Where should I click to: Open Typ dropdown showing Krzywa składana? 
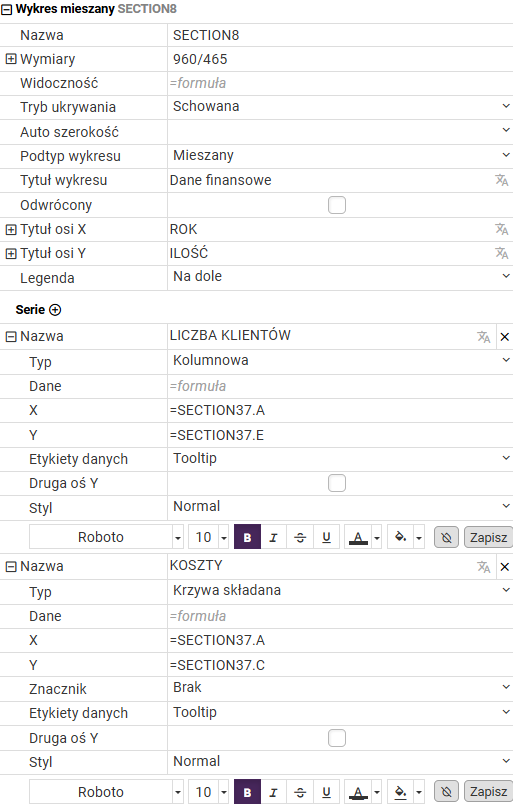340,590
